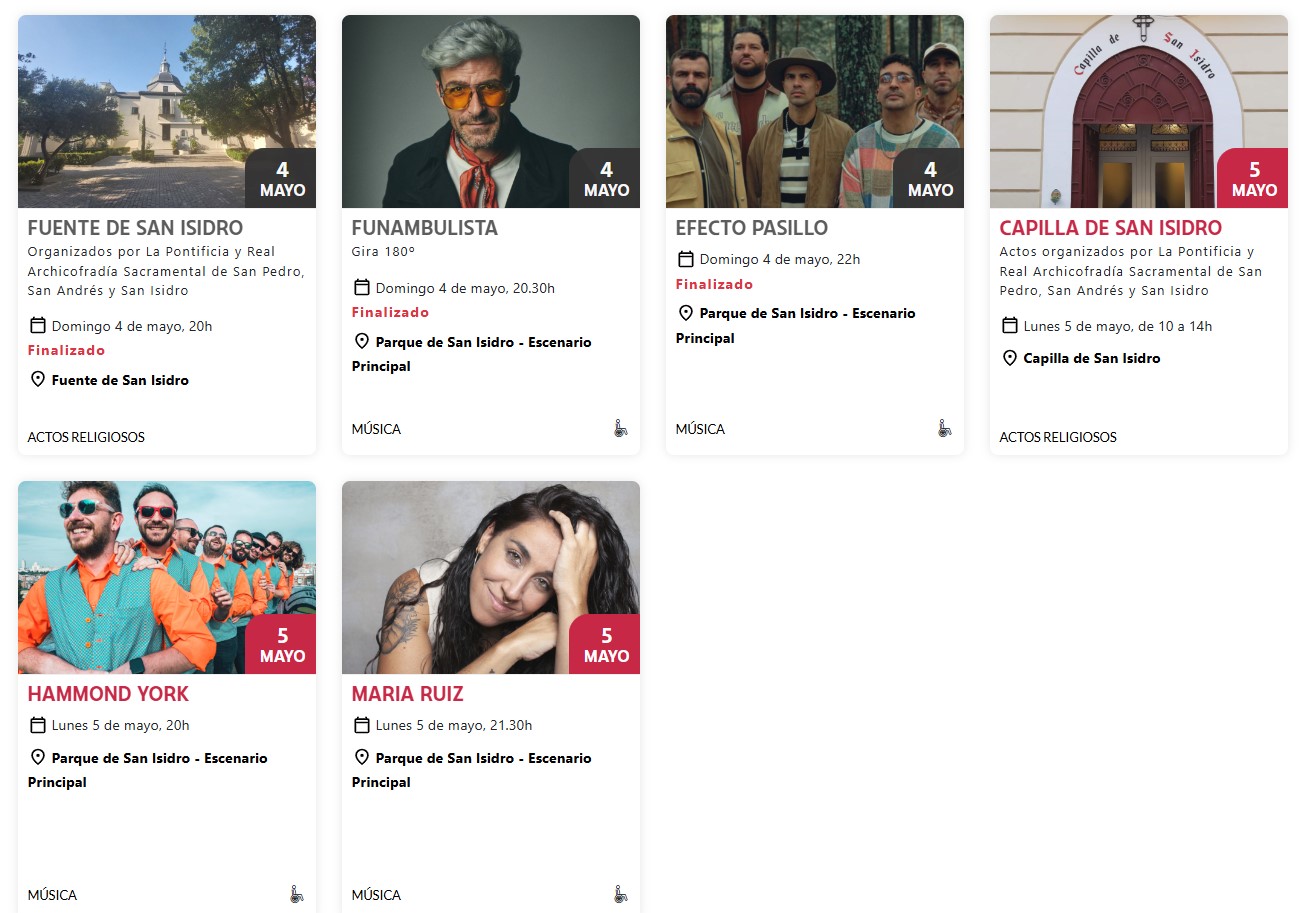This screenshot has width=1305, height=913.
Task: Click MÚSICA tag on Maria Ruiz card
Action: 376,895
